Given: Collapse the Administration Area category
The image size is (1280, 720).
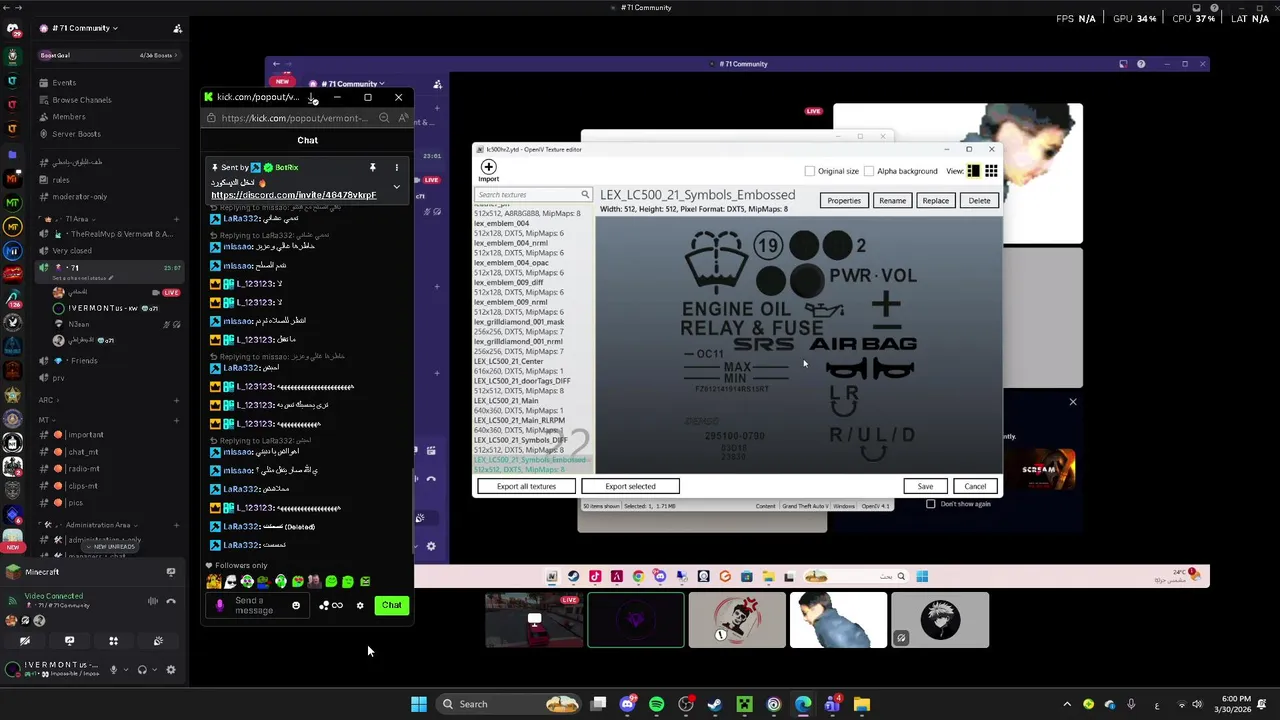Looking at the screenshot, I should click(90, 525).
